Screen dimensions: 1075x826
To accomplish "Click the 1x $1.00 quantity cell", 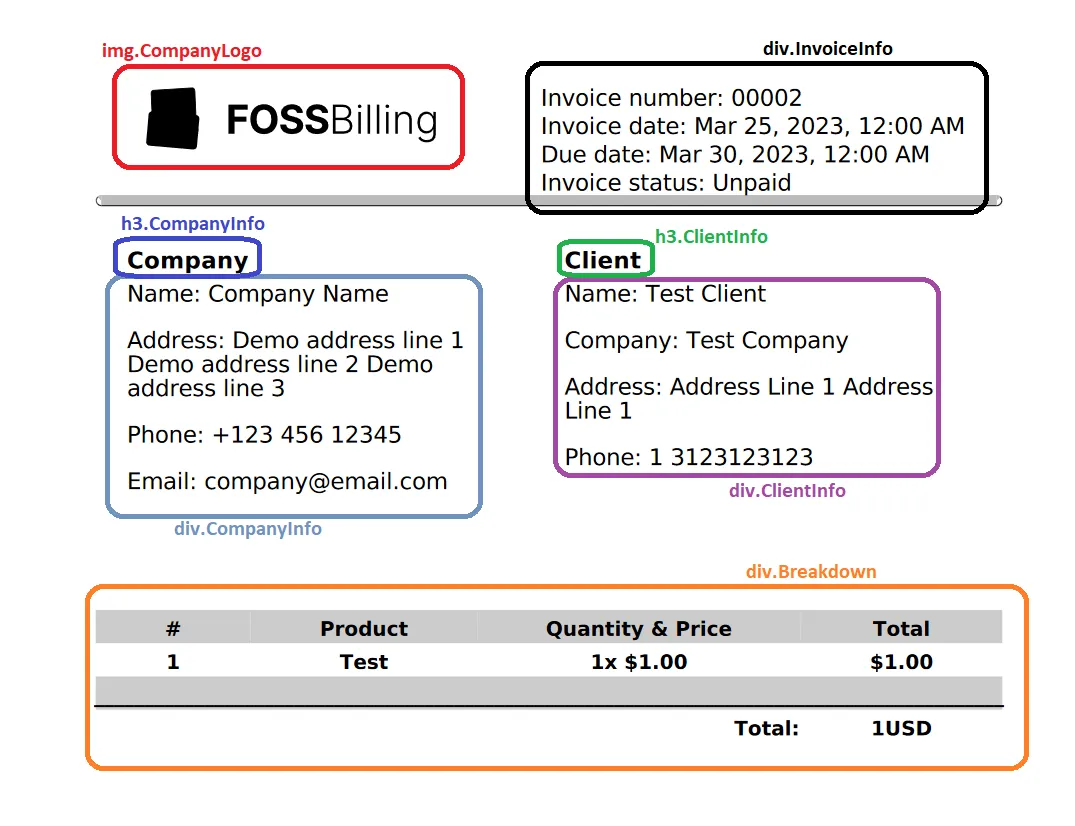I will [x=639, y=662].
